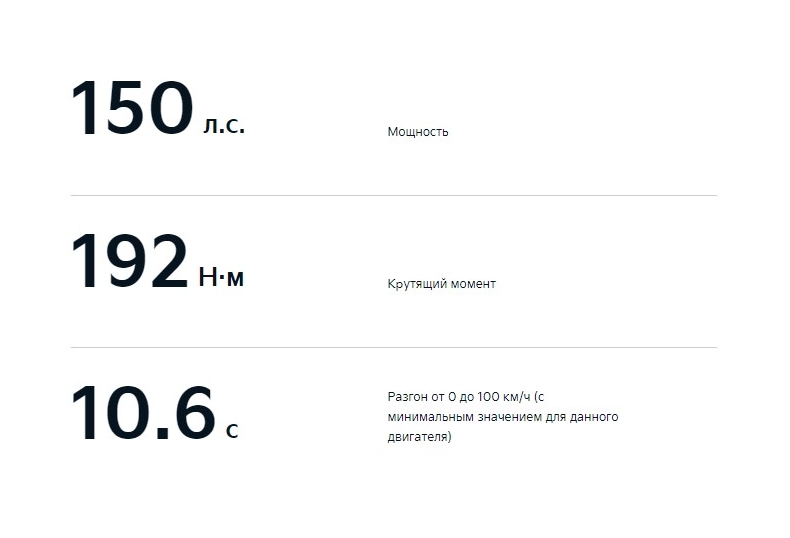Select the Н·м torque unit
Screen dimensions: 790x538
pos(221,278)
